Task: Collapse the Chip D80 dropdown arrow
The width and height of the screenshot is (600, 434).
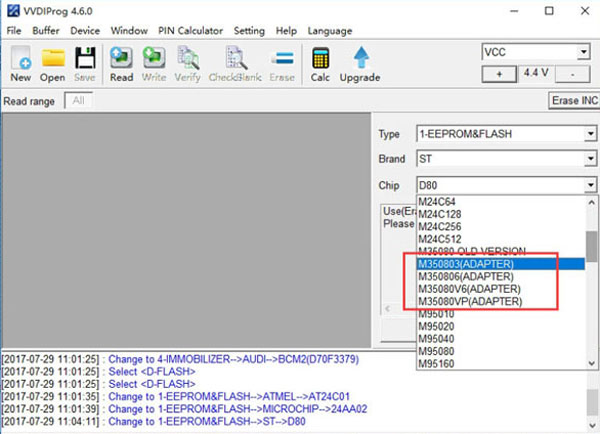Action: tap(590, 185)
